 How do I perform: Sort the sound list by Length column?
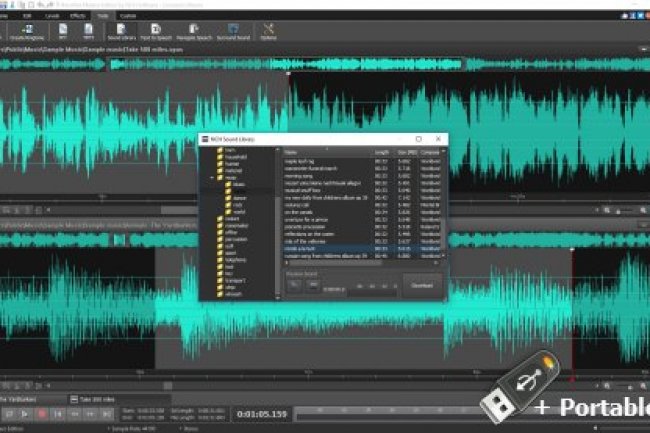(382, 152)
